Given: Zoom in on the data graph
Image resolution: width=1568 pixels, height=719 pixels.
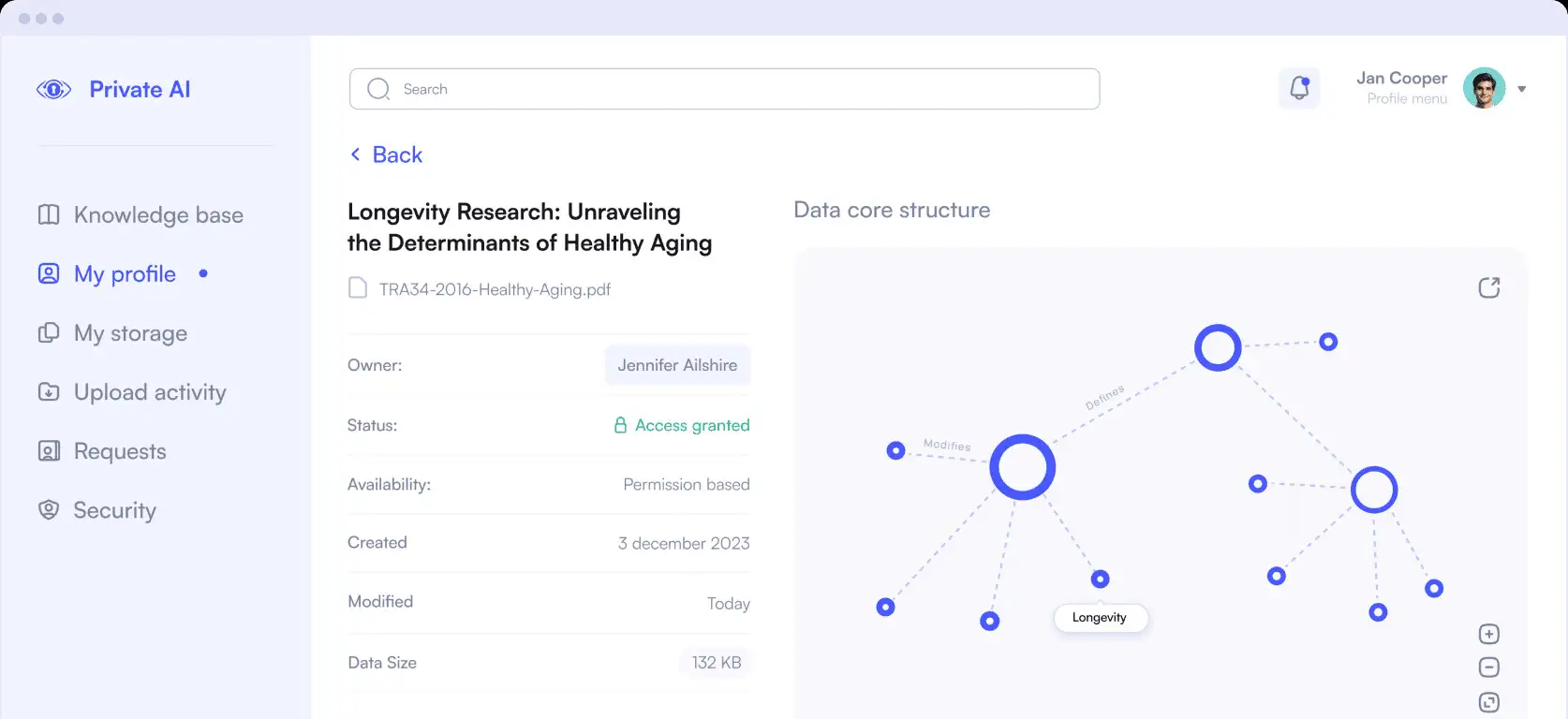Looking at the screenshot, I should coord(1488,634).
